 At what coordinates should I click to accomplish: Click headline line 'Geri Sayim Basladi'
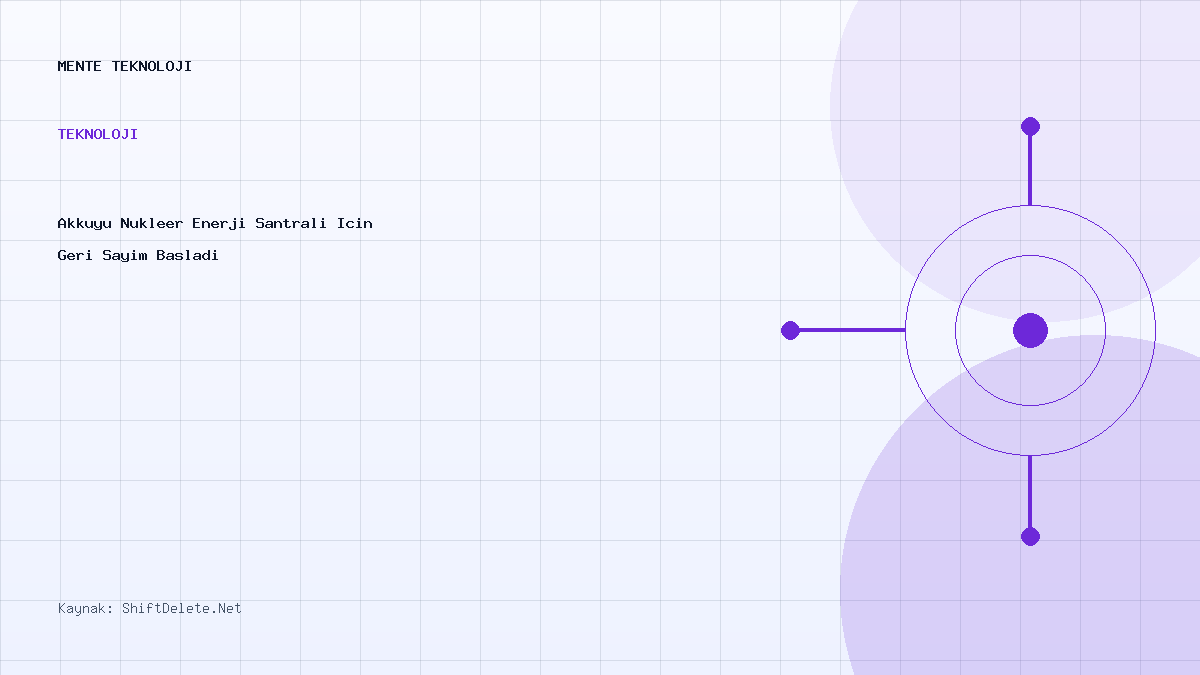[138, 255]
